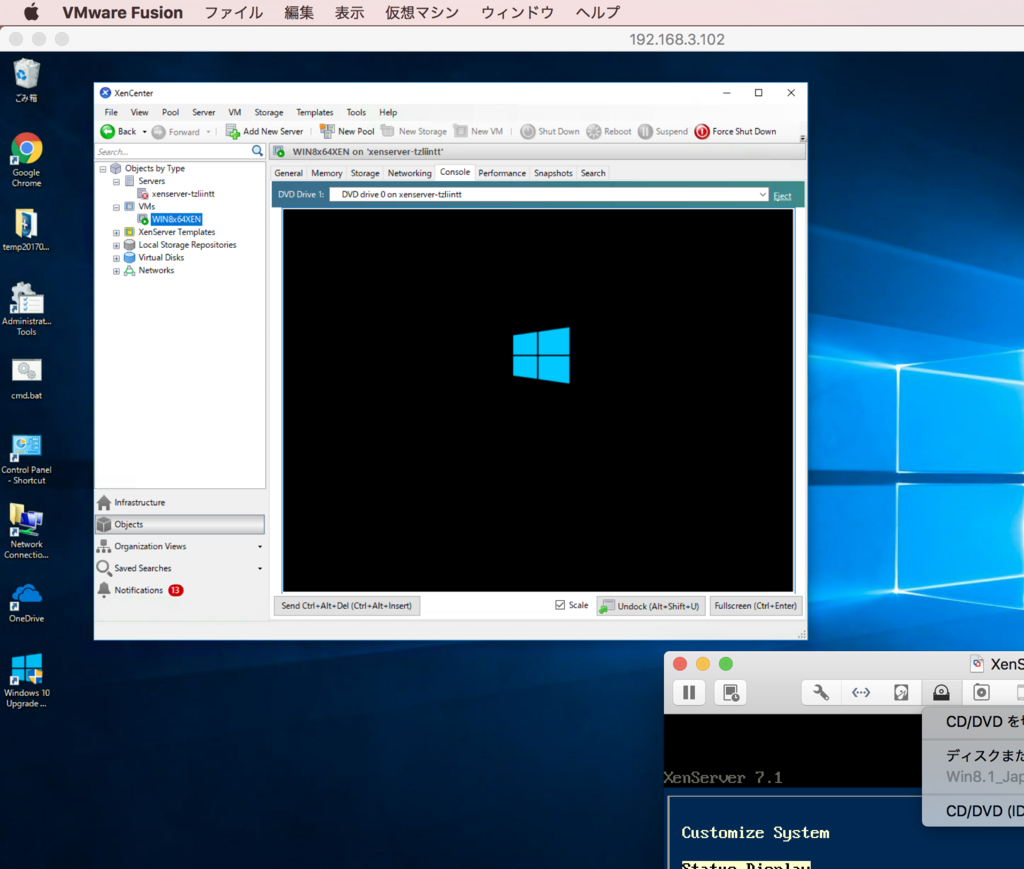Open the 仮想マシン menu in menu bar

(x=422, y=12)
